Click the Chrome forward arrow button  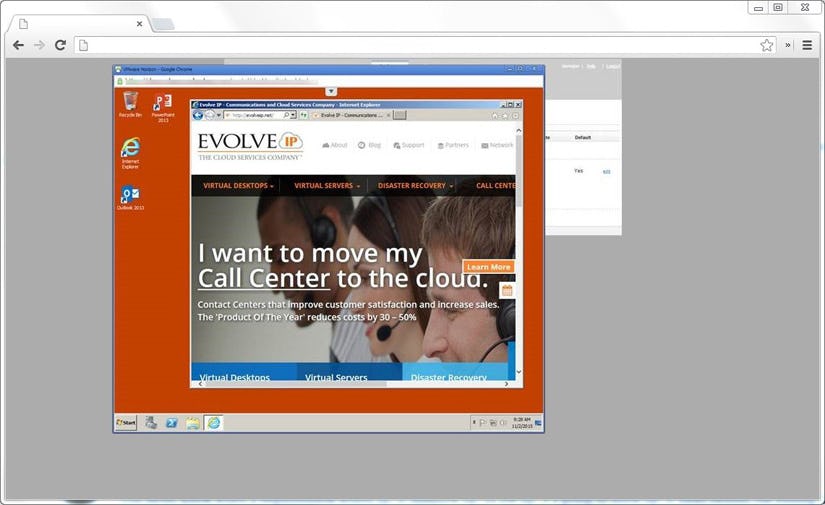click(x=39, y=45)
